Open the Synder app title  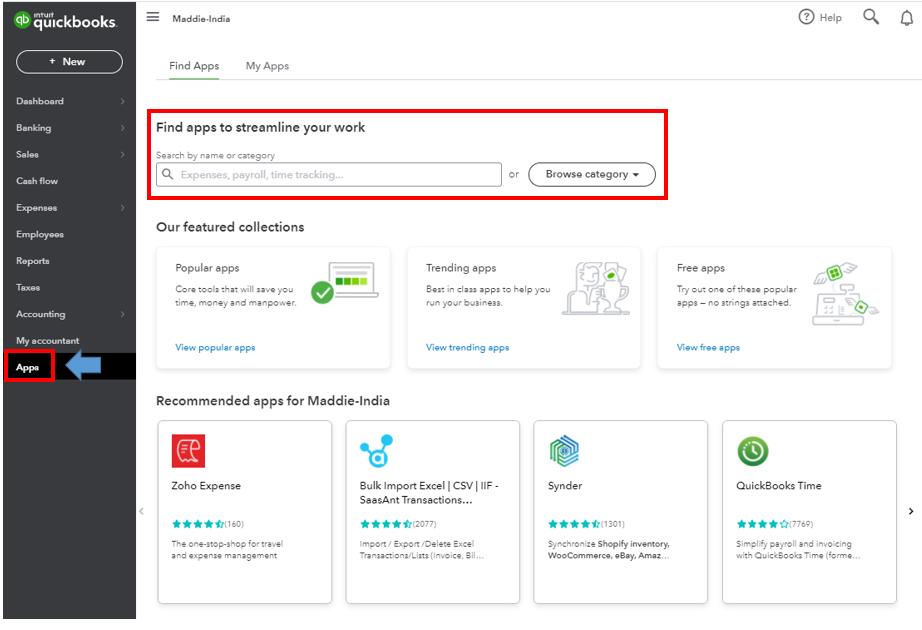click(x=565, y=486)
